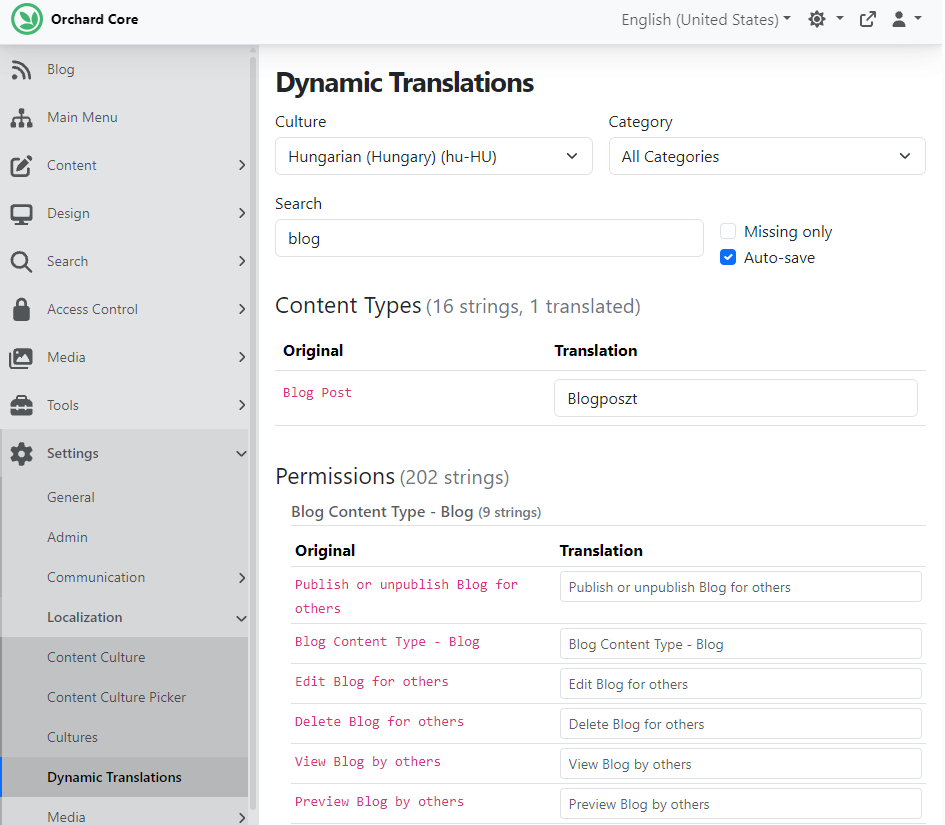Open the Culture dropdown

[x=434, y=157]
